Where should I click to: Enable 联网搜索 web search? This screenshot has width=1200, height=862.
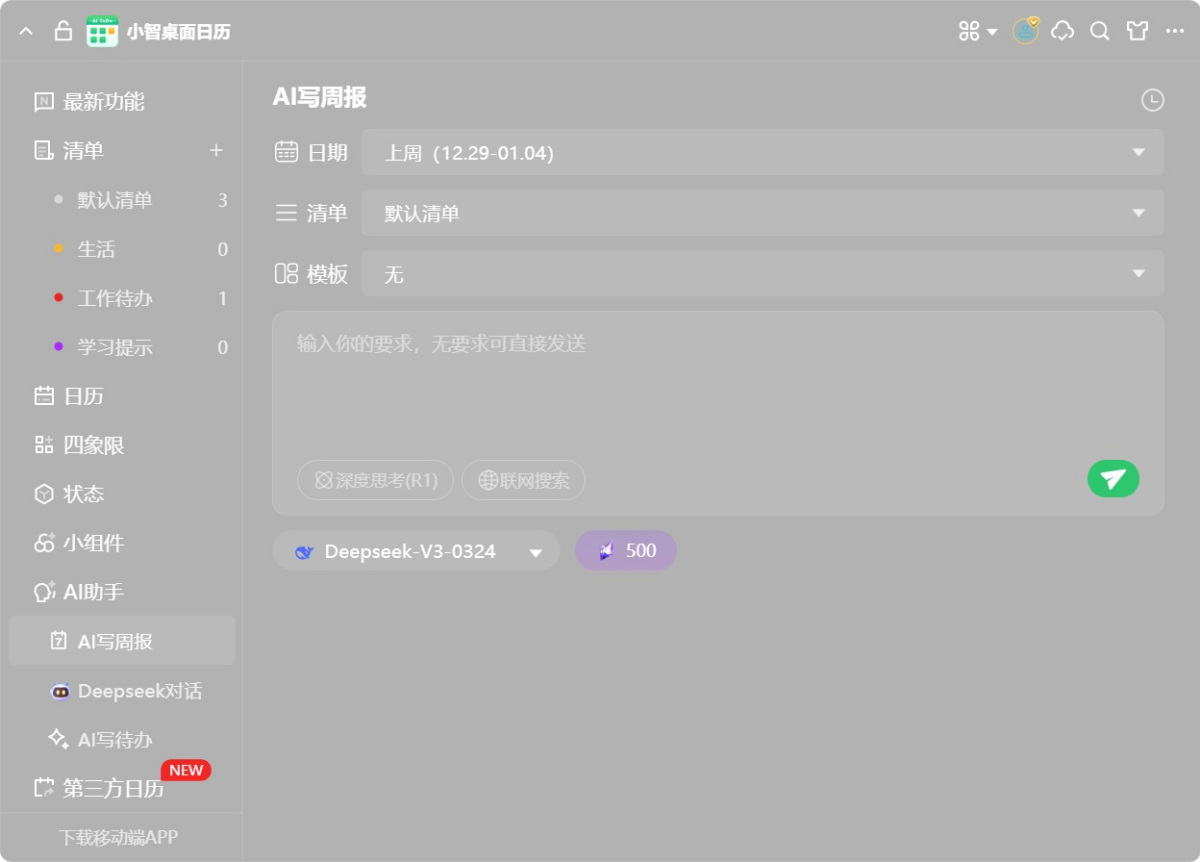coord(523,480)
